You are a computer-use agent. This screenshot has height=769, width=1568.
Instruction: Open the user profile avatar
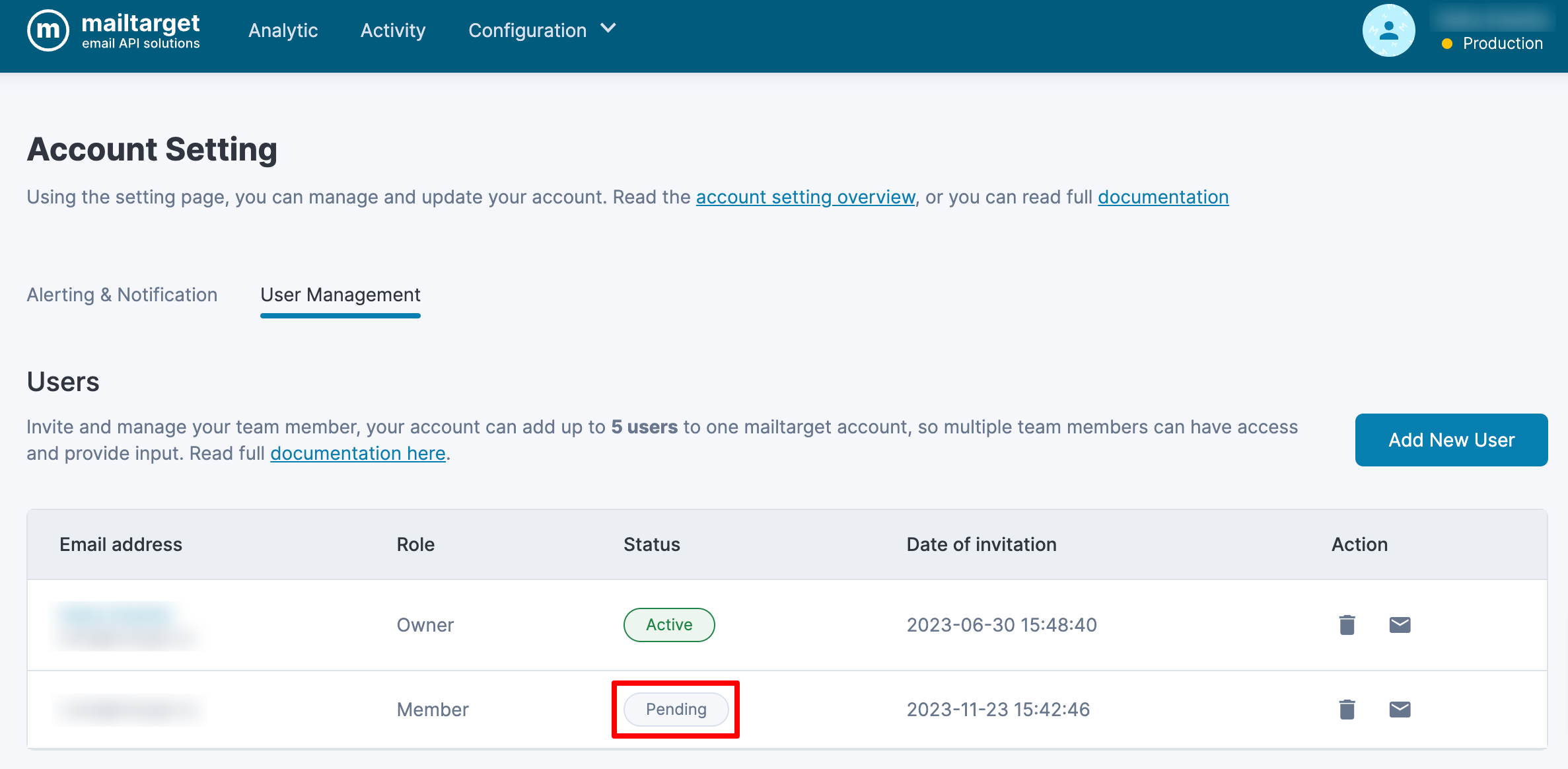1388,30
